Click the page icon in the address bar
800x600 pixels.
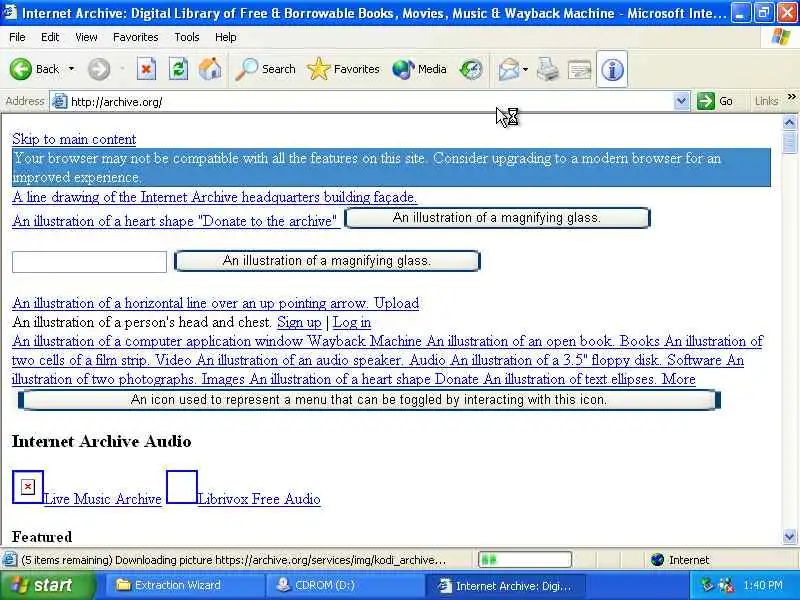[60, 102]
